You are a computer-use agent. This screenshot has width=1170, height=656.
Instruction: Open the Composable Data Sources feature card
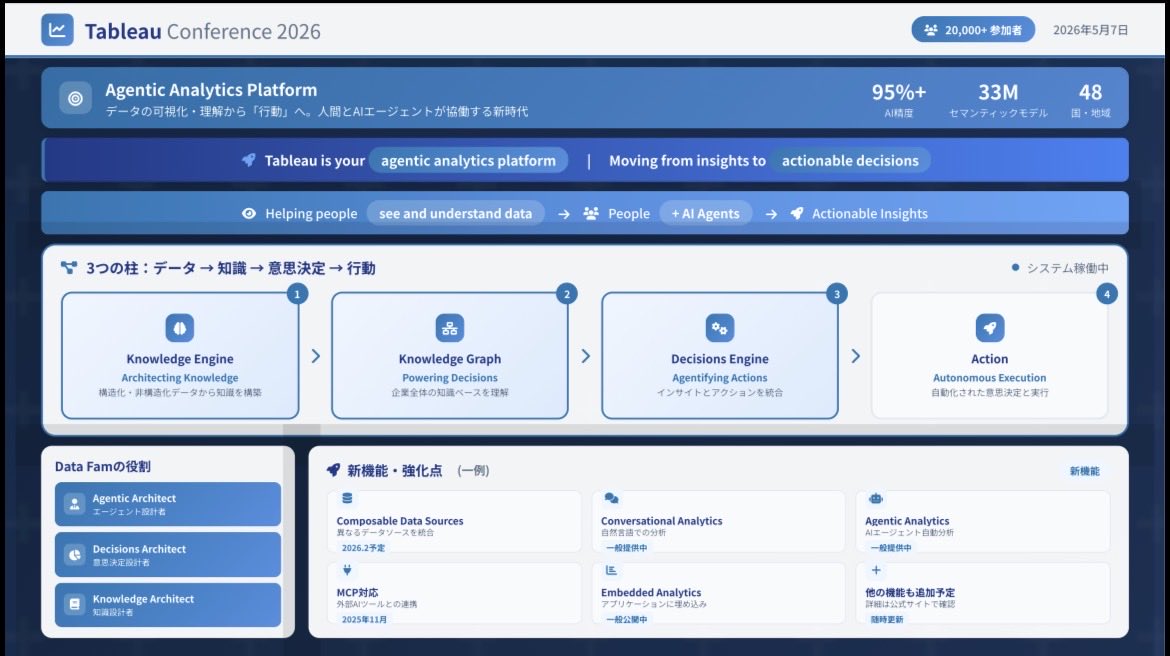454,522
